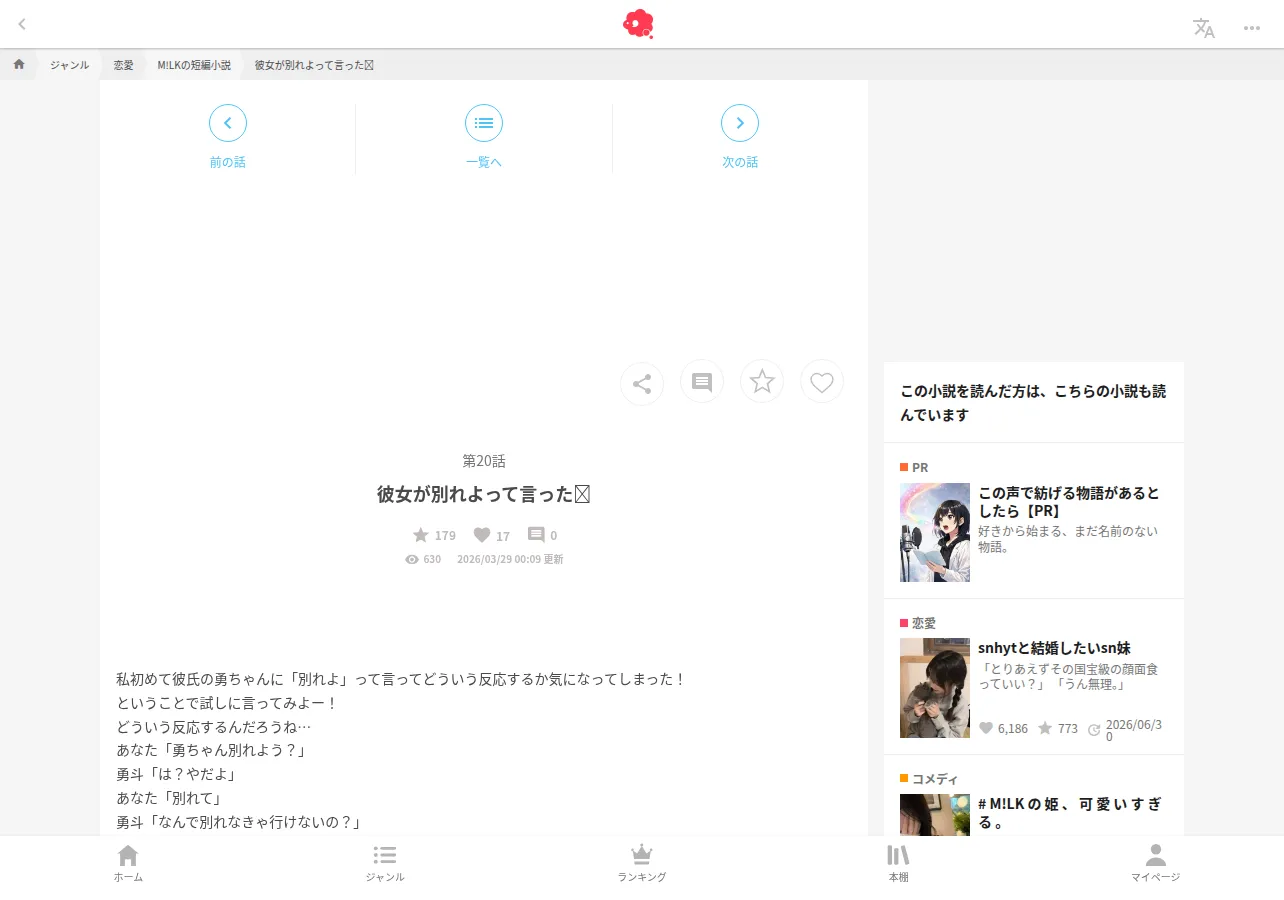The image size is (1284, 900).
Task: Click the sidebar date 2026/06/30
Action: (1125, 730)
